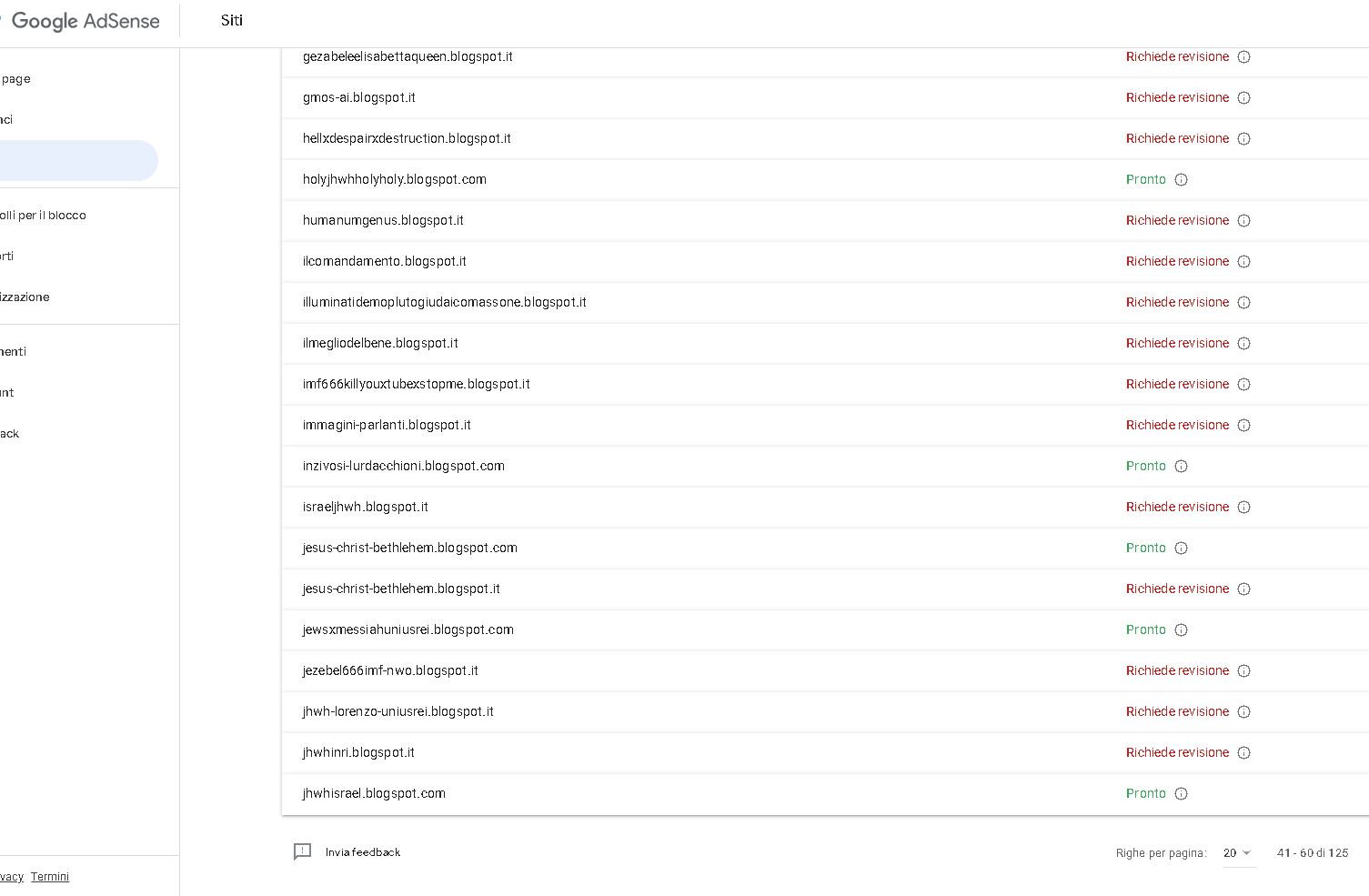Screen dimensions: 1369x896
Task: Click info icon for jhwhinri.blogspot.it status
Action: (x=1243, y=752)
